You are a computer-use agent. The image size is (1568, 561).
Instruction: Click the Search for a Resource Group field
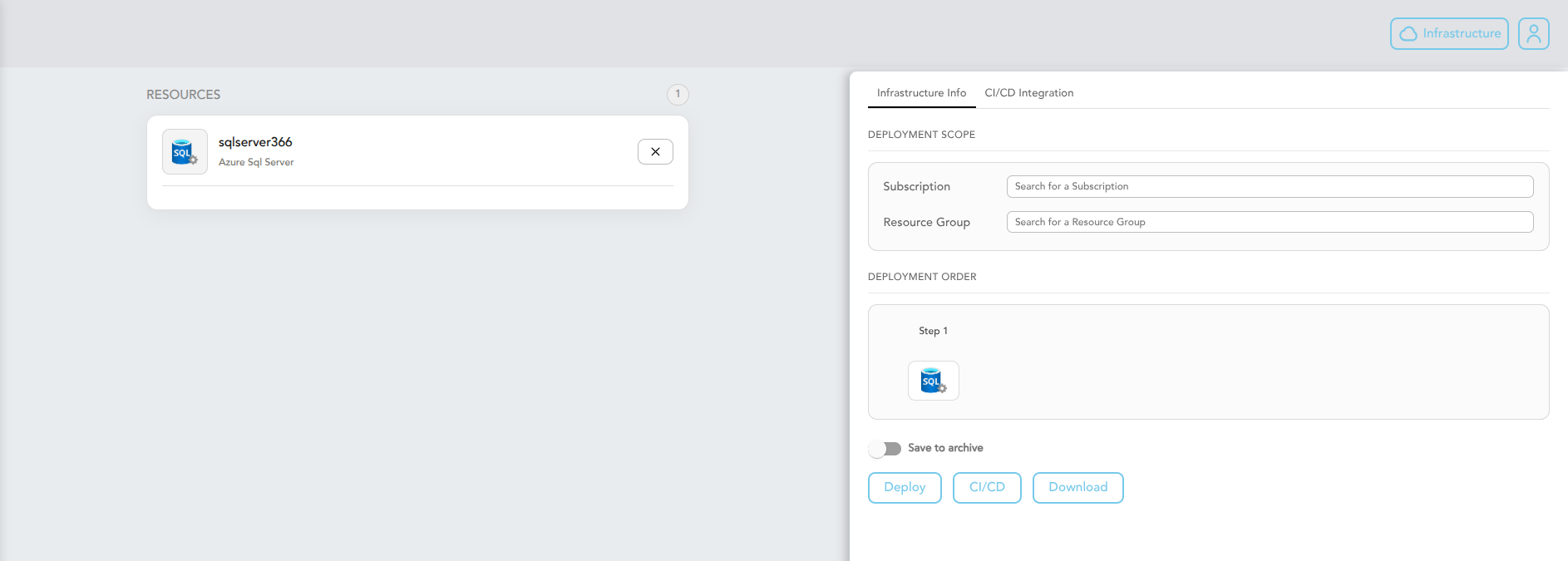tap(1270, 222)
